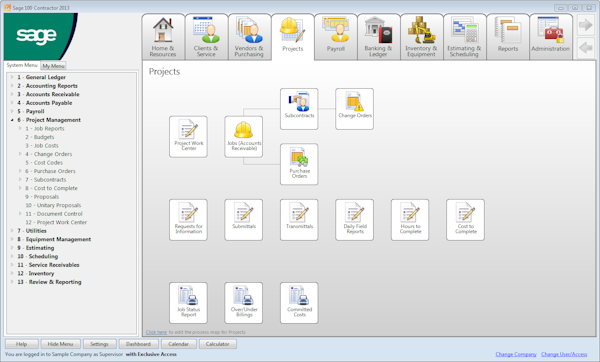Image resolution: width=600 pixels, height=362 pixels.
Task: Click the back arrow navigation icon
Action: [x=585, y=48]
